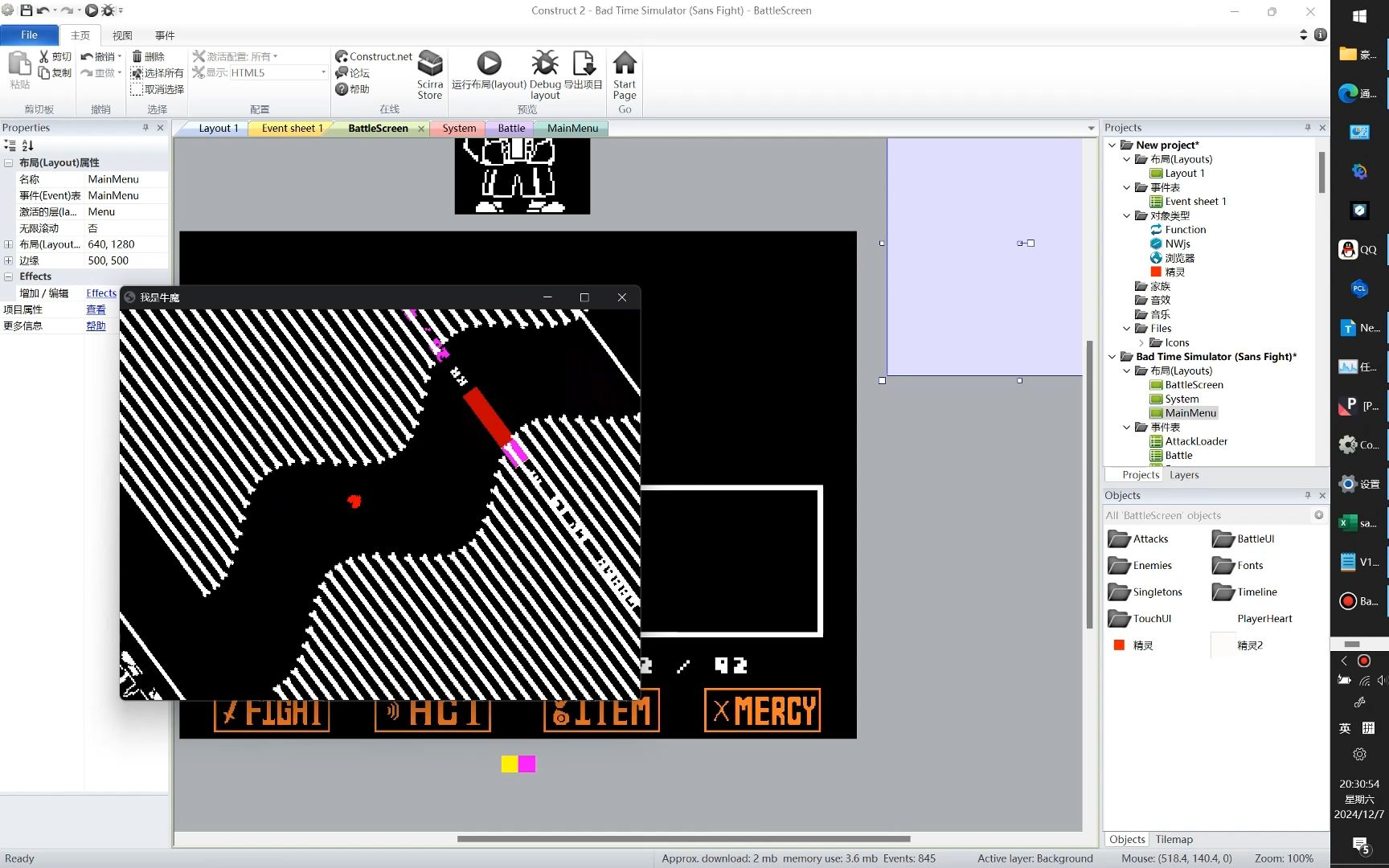
Task: Click the quick access Run layout play icon
Action: [x=92, y=10]
